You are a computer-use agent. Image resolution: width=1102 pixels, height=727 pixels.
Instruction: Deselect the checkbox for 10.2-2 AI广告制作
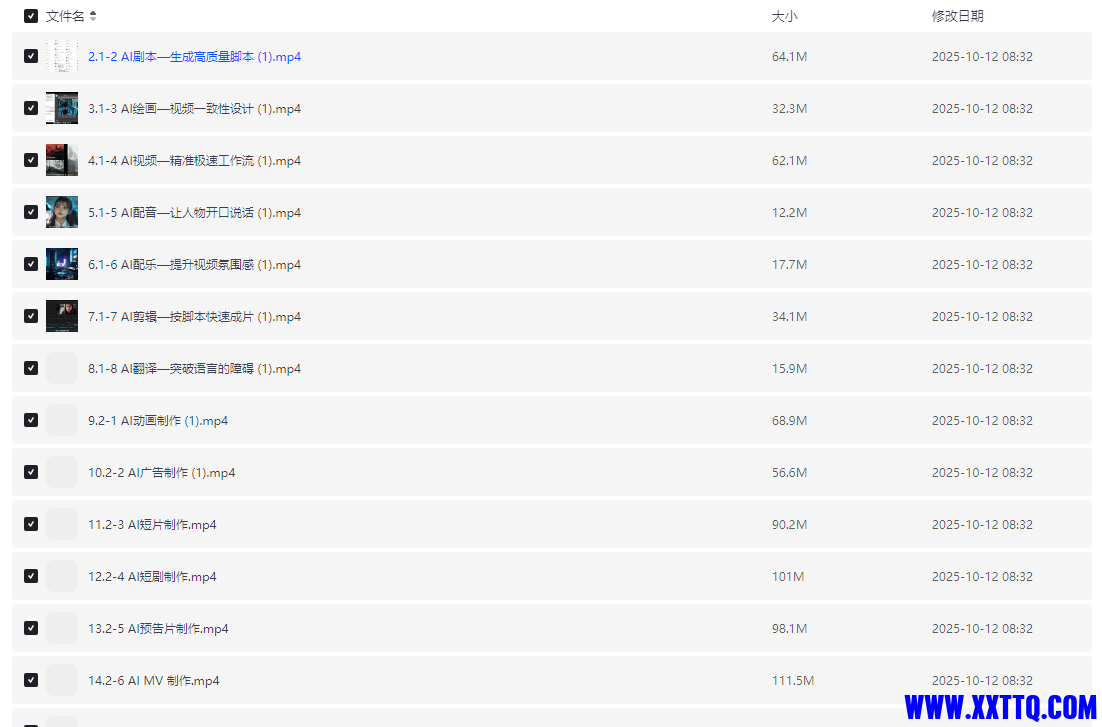31,472
